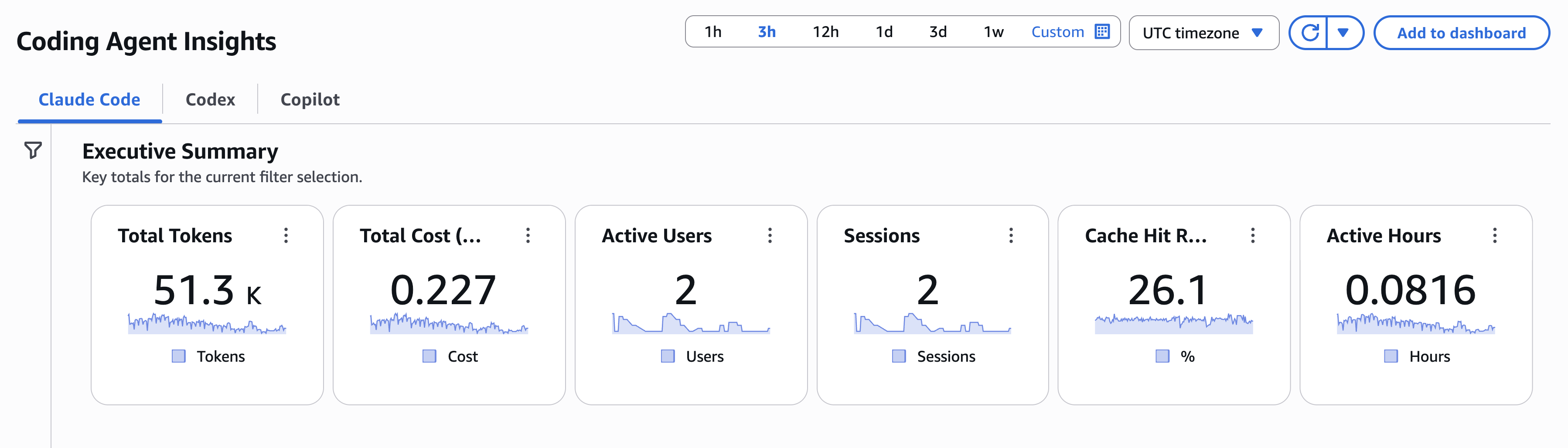Click the Tokens legend color swatch
The height and width of the screenshot is (448, 1568).
coord(178,356)
